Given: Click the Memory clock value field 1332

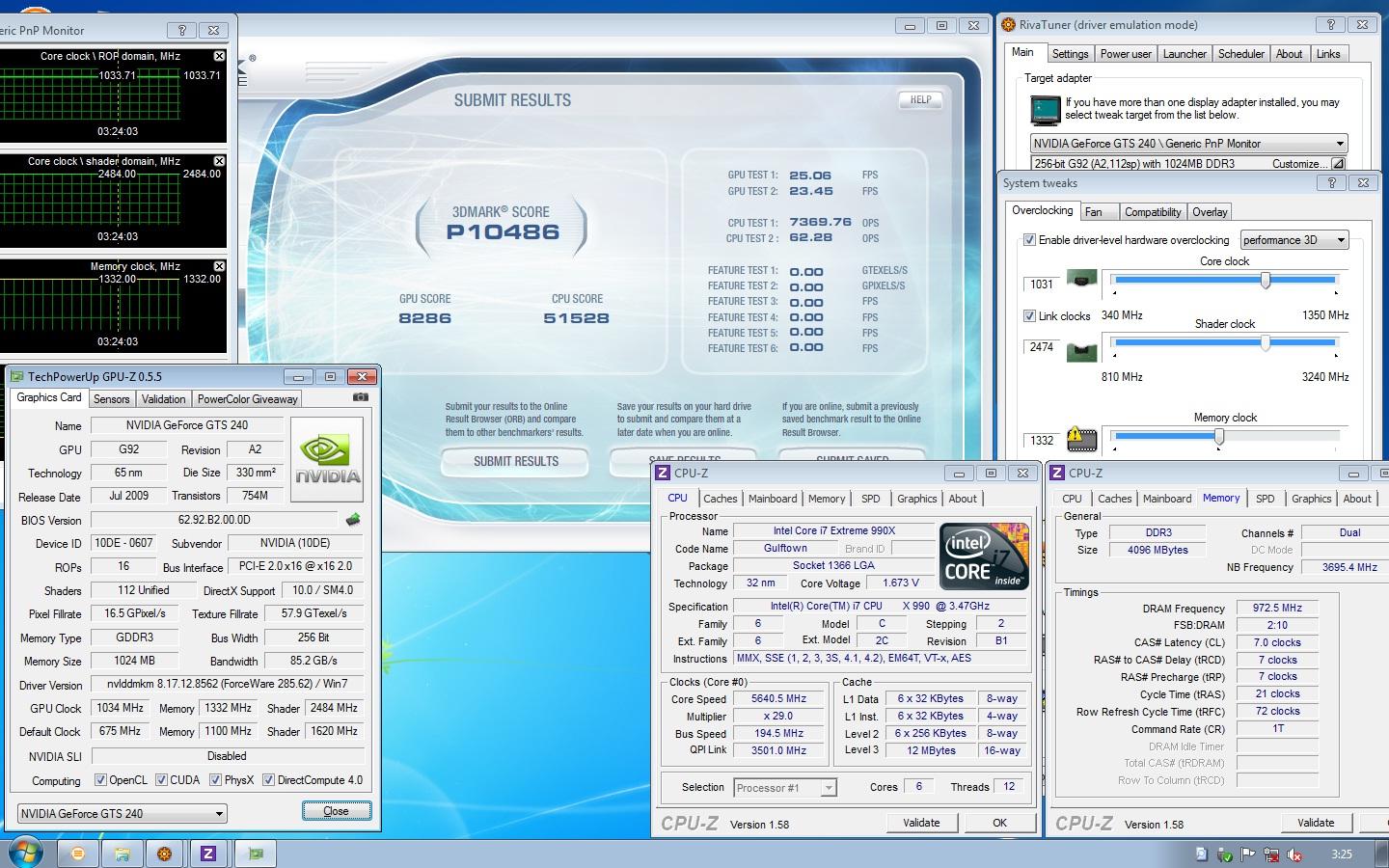Looking at the screenshot, I should pos(1042,441).
